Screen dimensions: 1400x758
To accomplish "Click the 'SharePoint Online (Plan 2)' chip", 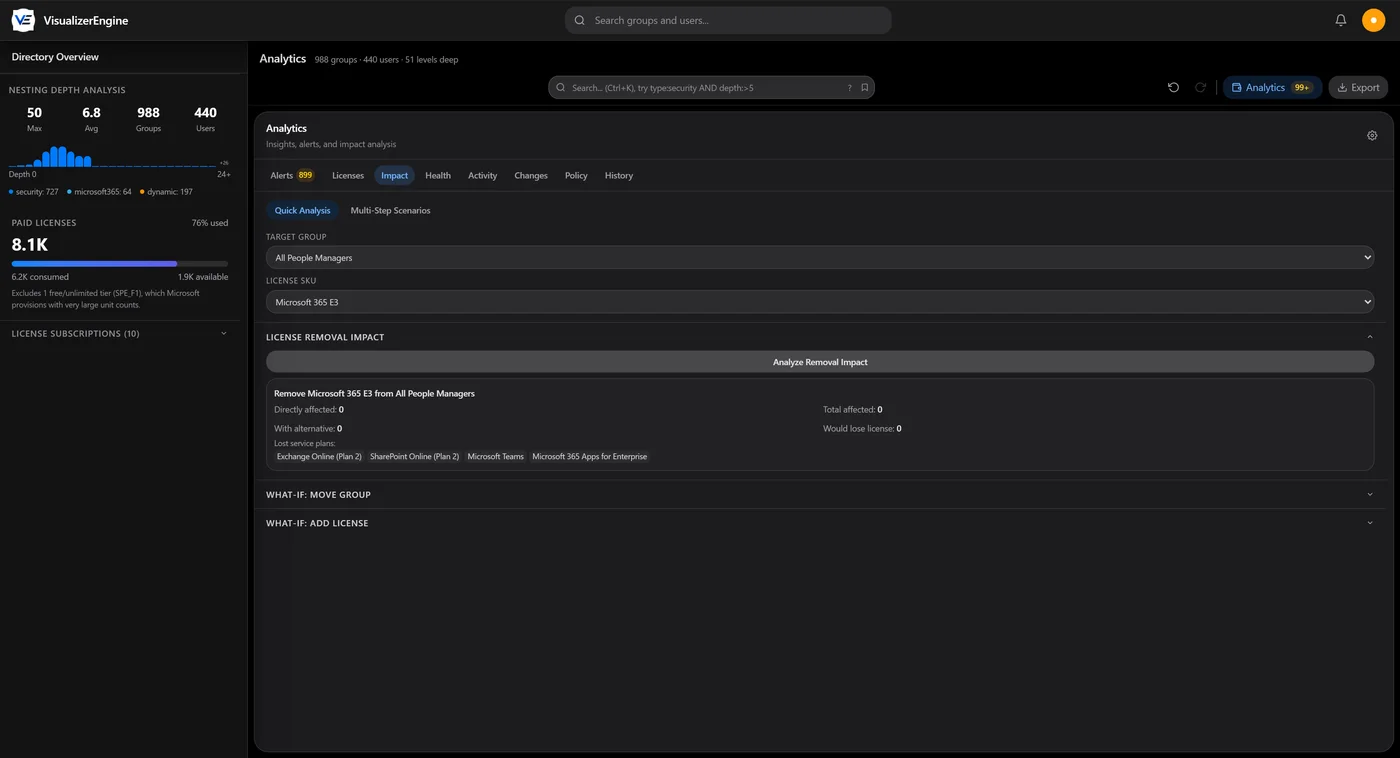I will coord(415,457).
